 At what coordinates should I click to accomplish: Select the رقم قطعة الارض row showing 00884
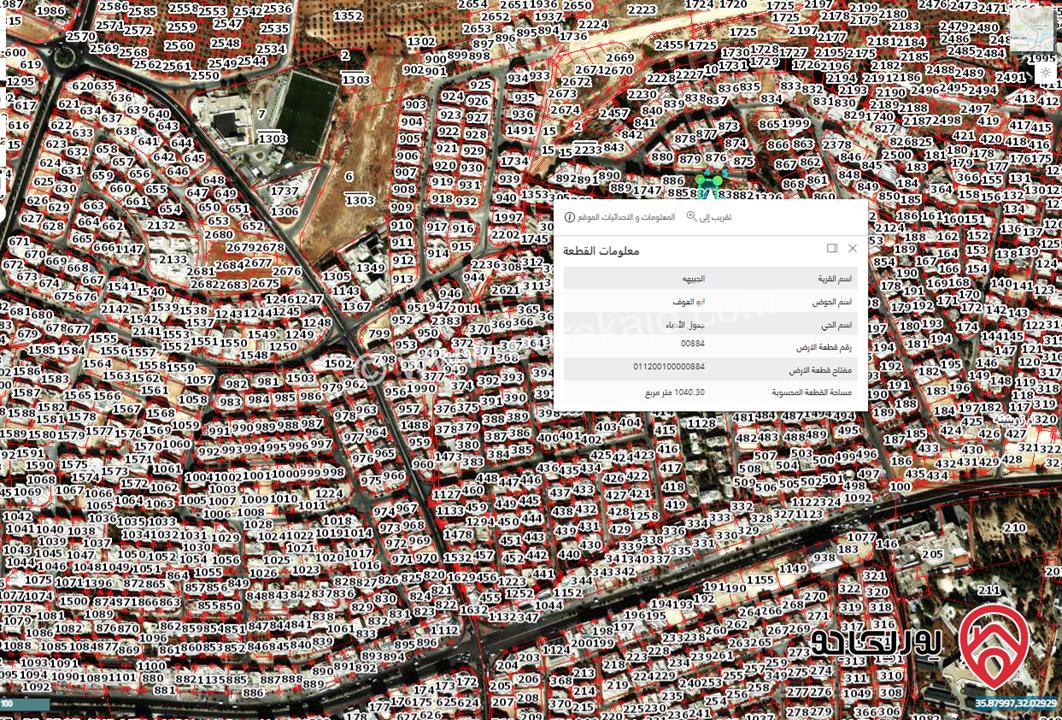(x=694, y=344)
